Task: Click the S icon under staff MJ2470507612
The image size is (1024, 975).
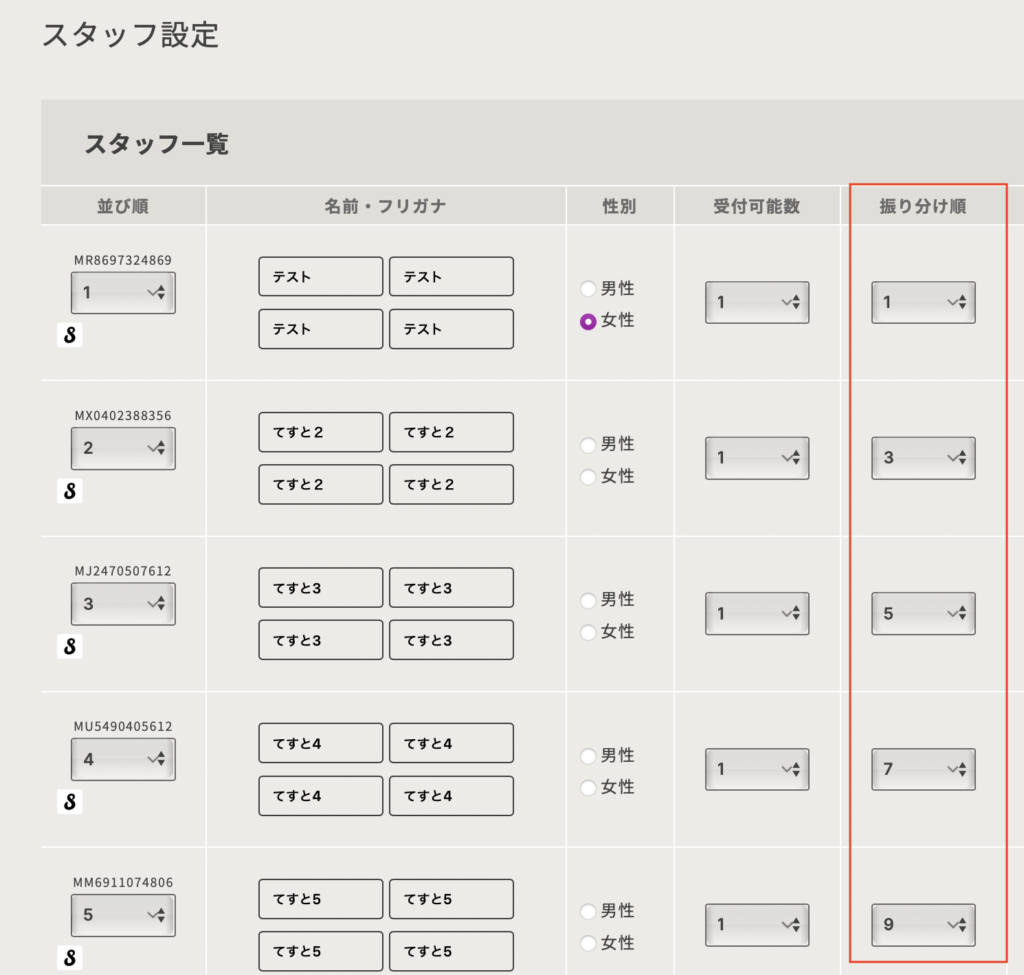Action: pos(69,646)
